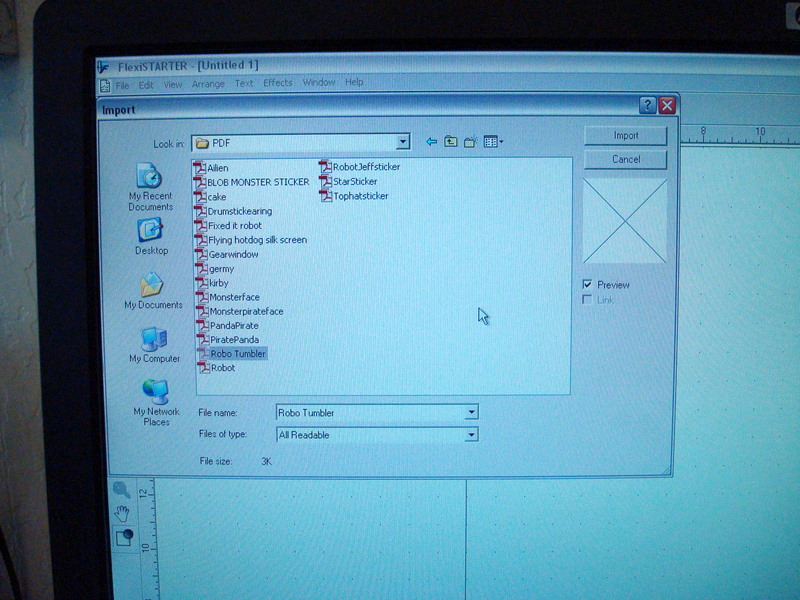Click the Robot PDF file icon
The width and height of the screenshot is (800, 600).
pos(204,367)
